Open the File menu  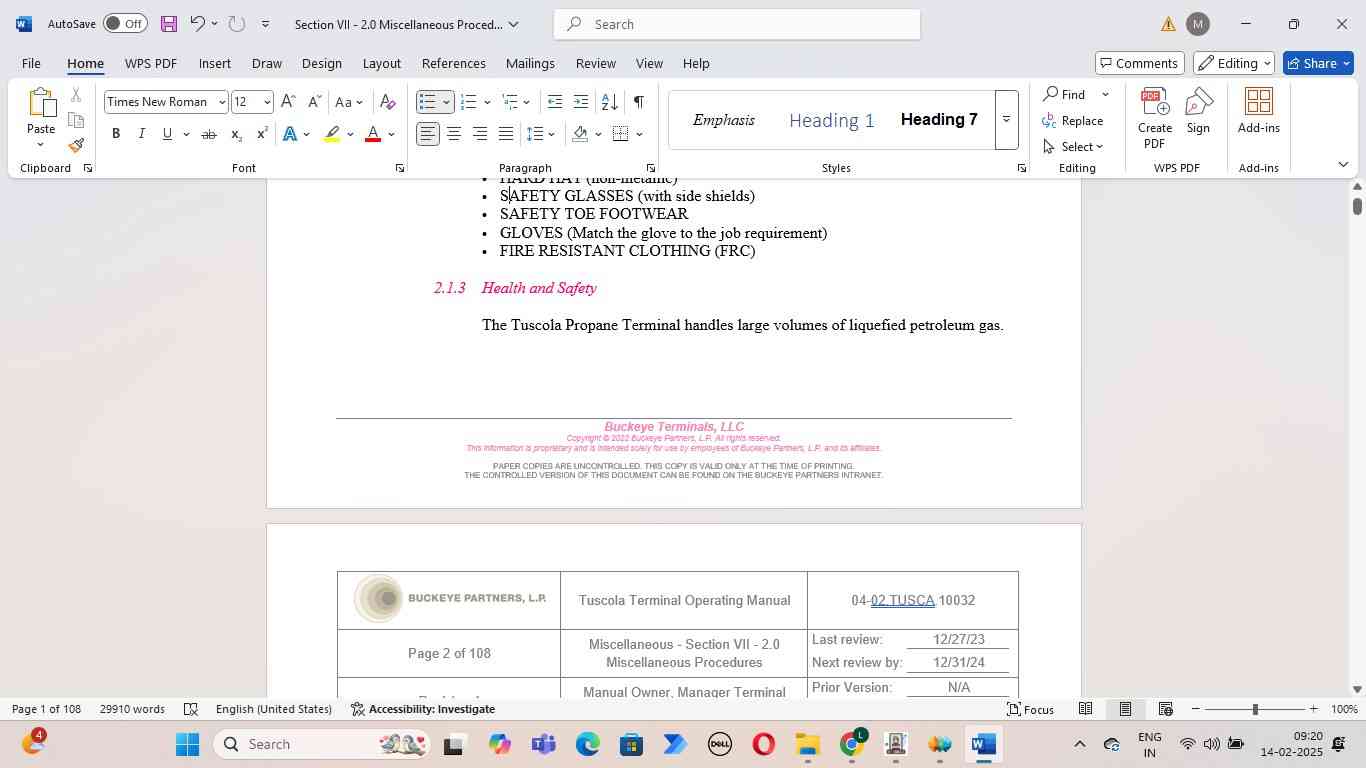[31, 63]
